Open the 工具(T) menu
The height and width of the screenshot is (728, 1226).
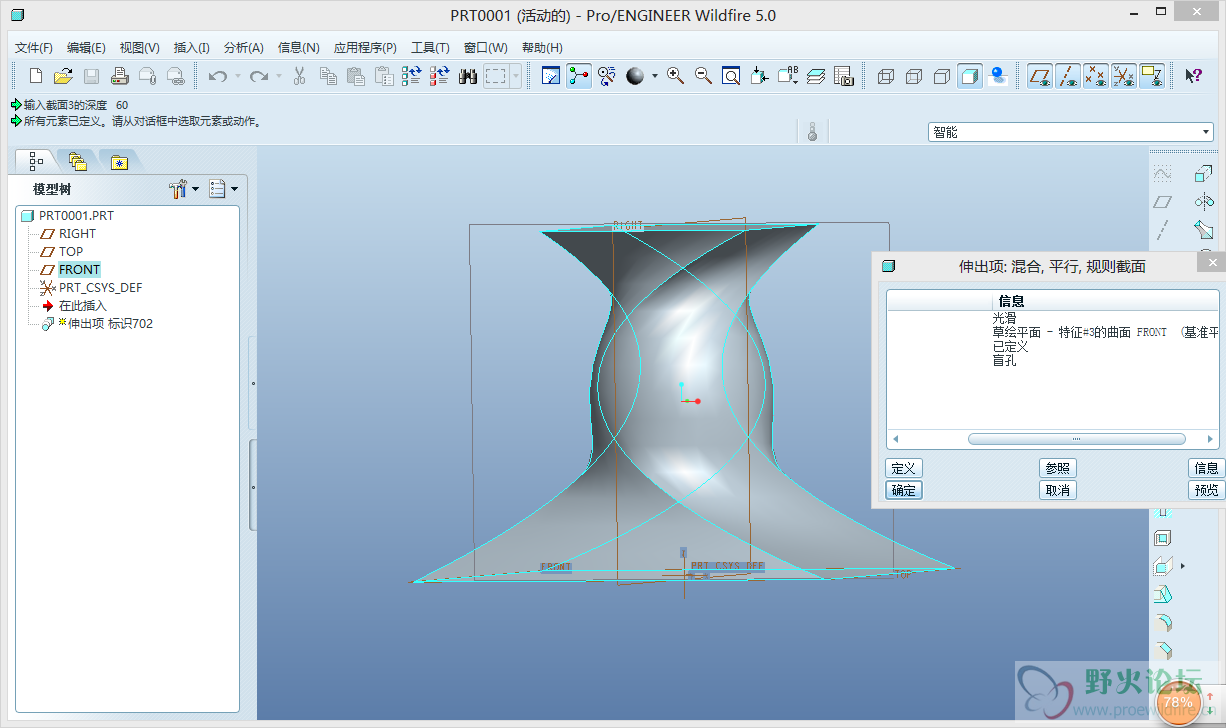tap(431, 47)
